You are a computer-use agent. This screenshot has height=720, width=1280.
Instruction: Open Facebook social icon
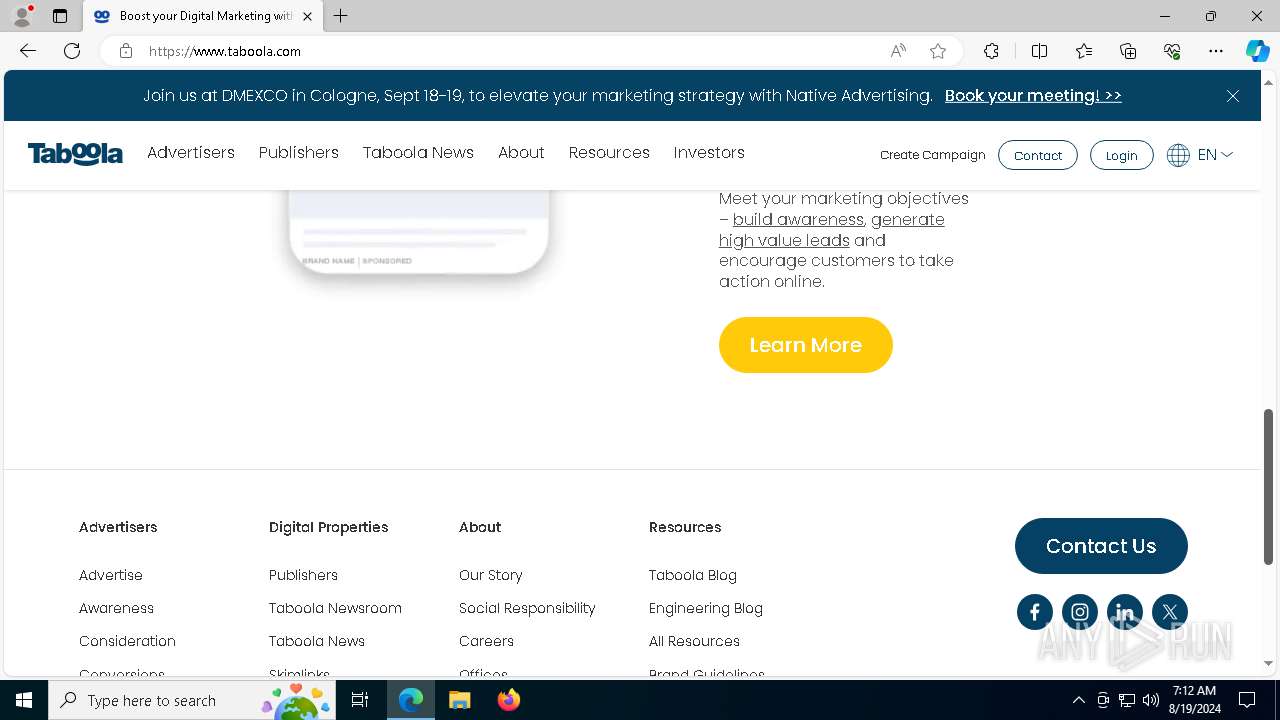click(x=1035, y=612)
